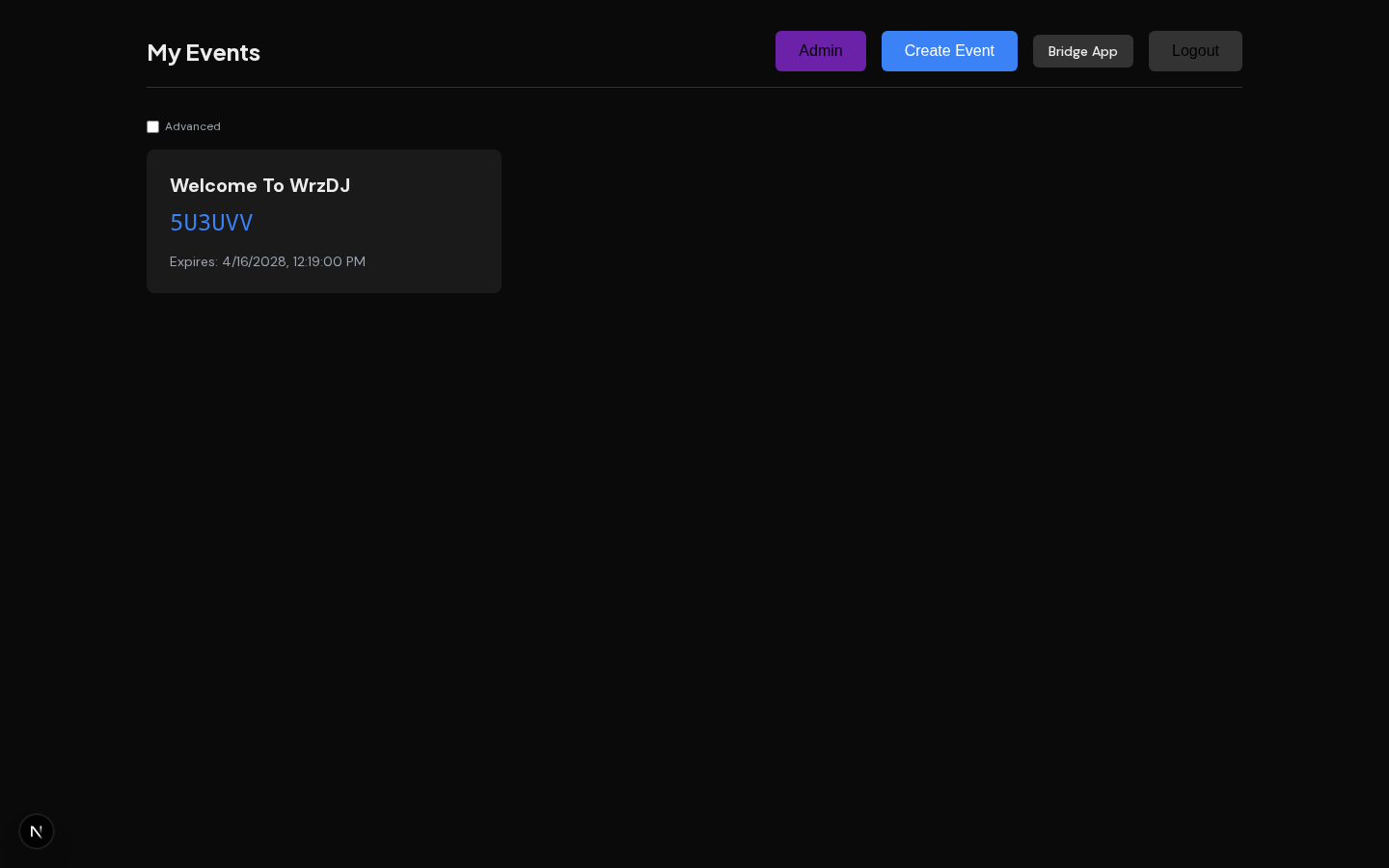Click the blue Create Event button
This screenshot has width=1389, height=868.
(x=949, y=51)
